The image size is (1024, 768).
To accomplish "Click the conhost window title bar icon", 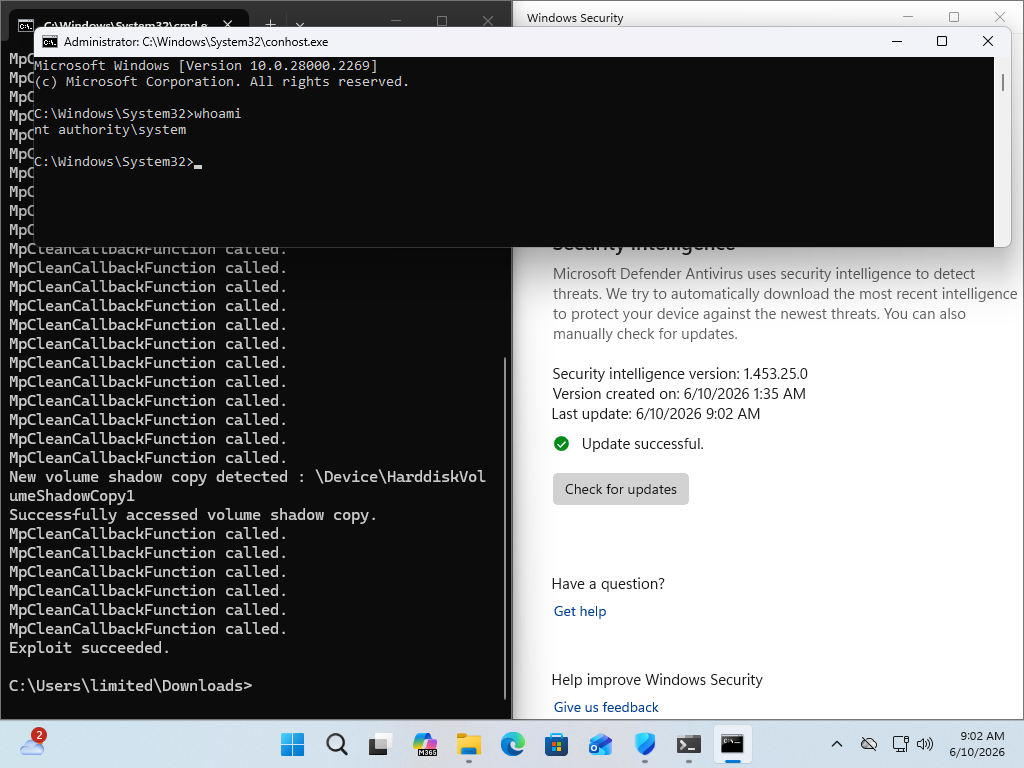I will pyautogui.click(x=50, y=42).
